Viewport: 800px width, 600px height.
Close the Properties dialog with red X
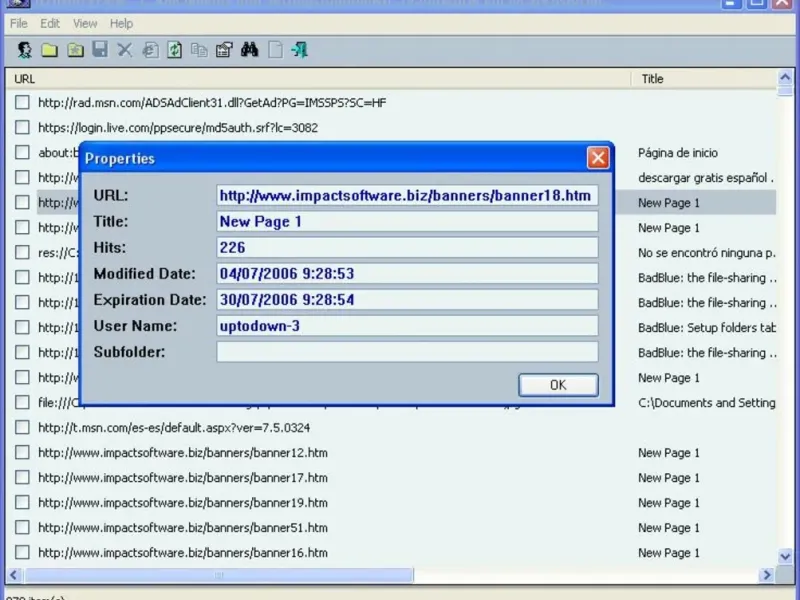598,158
